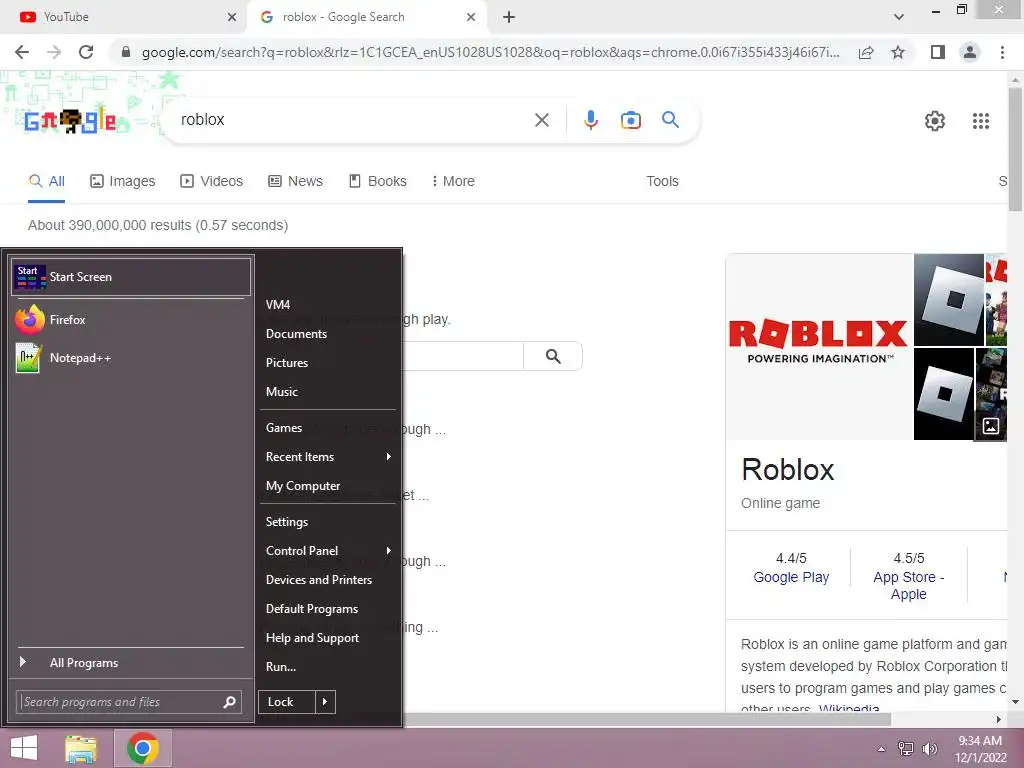Submit search with blue magnifier icon

point(671,120)
